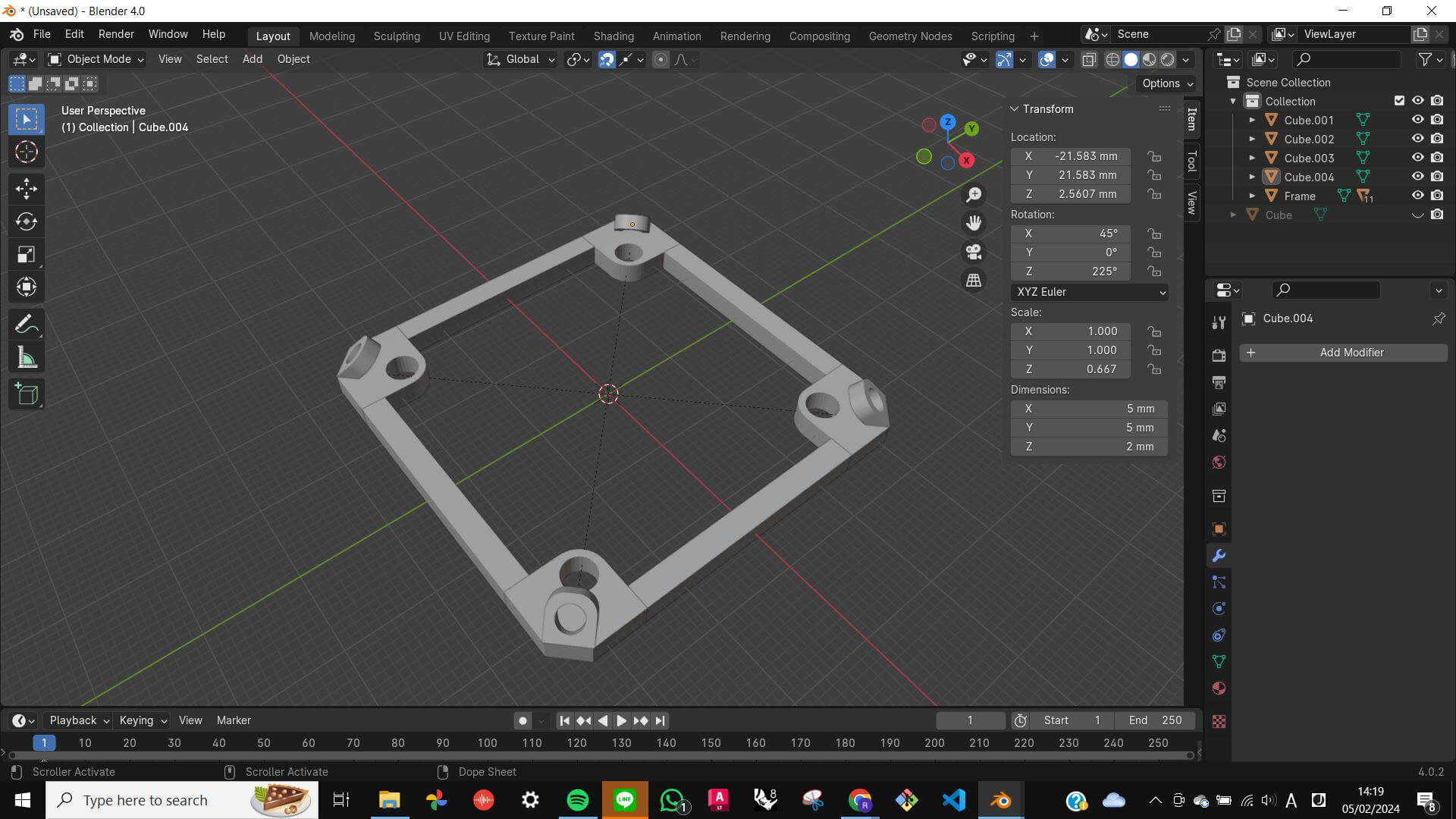Collapse the Collection tree
Viewport: 1456px width, 819px height.
point(1233,101)
